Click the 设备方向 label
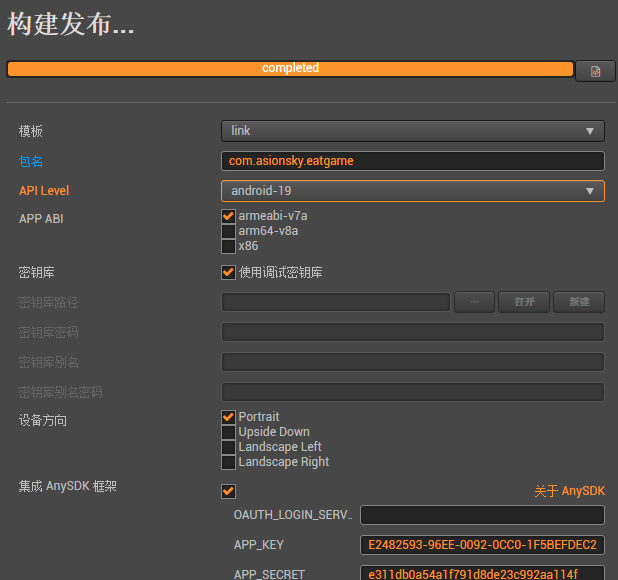 click(x=43, y=420)
